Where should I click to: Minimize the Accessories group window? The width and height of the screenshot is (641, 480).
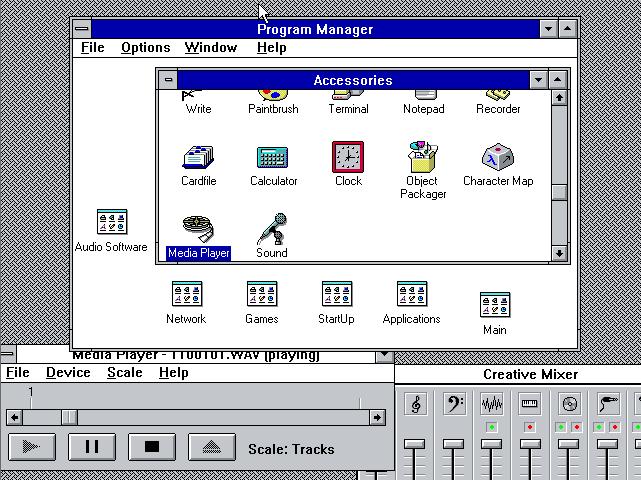click(538, 80)
